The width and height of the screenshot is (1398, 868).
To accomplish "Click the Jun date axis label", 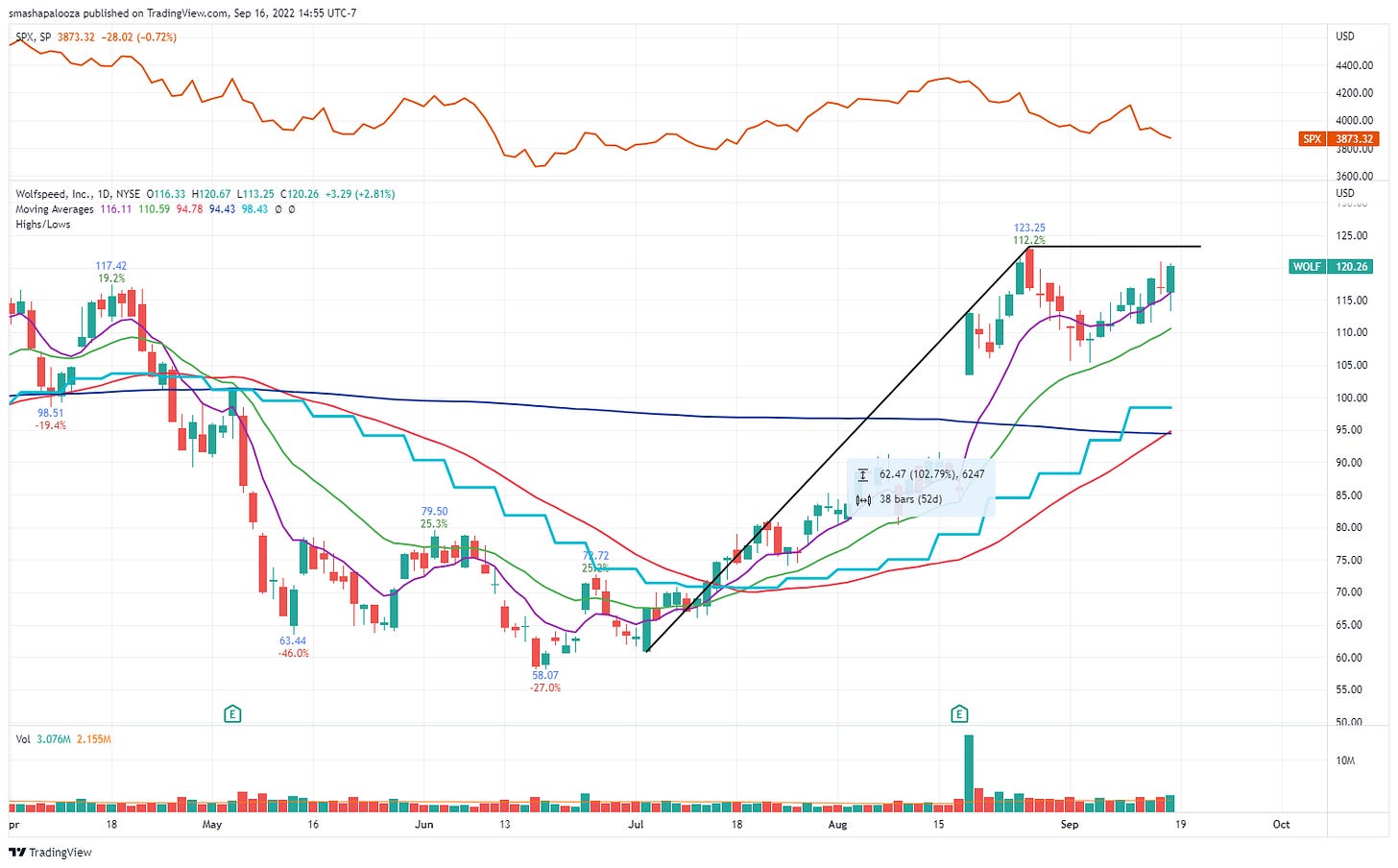I will pyautogui.click(x=423, y=824).
